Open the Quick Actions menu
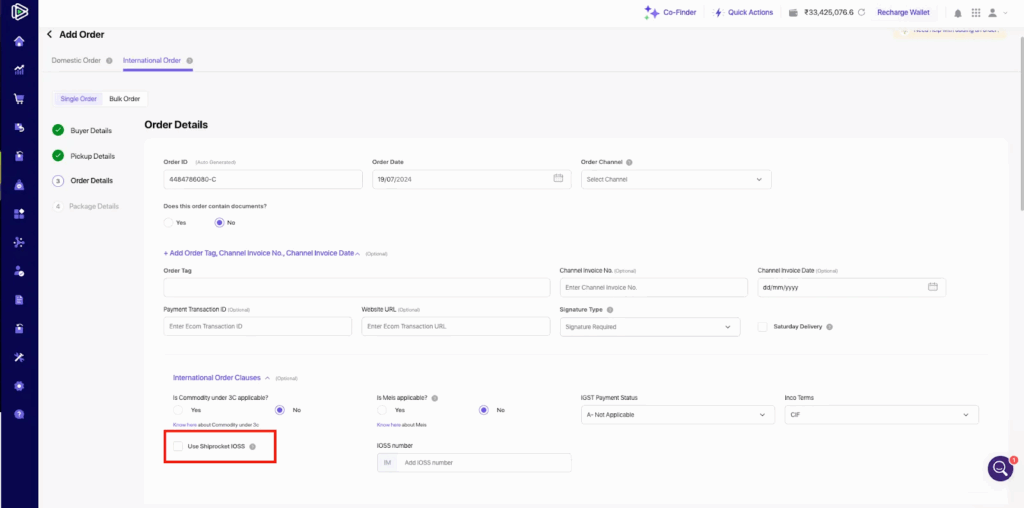1024x508 pixels. [x=744, y=13]
